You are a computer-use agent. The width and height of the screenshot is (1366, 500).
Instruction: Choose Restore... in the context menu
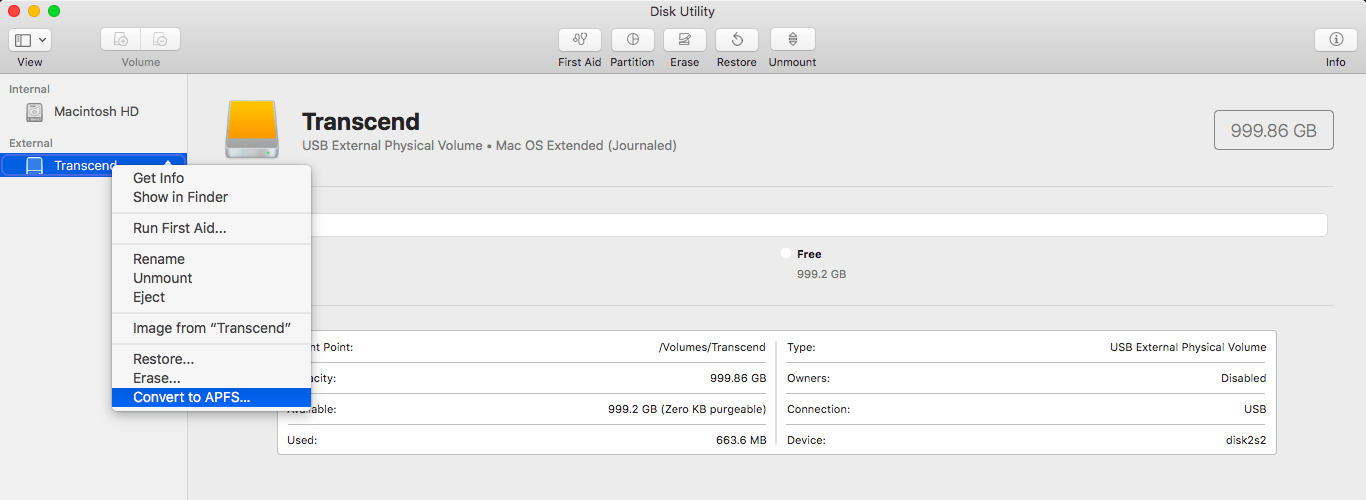click(x=211, y=359)
